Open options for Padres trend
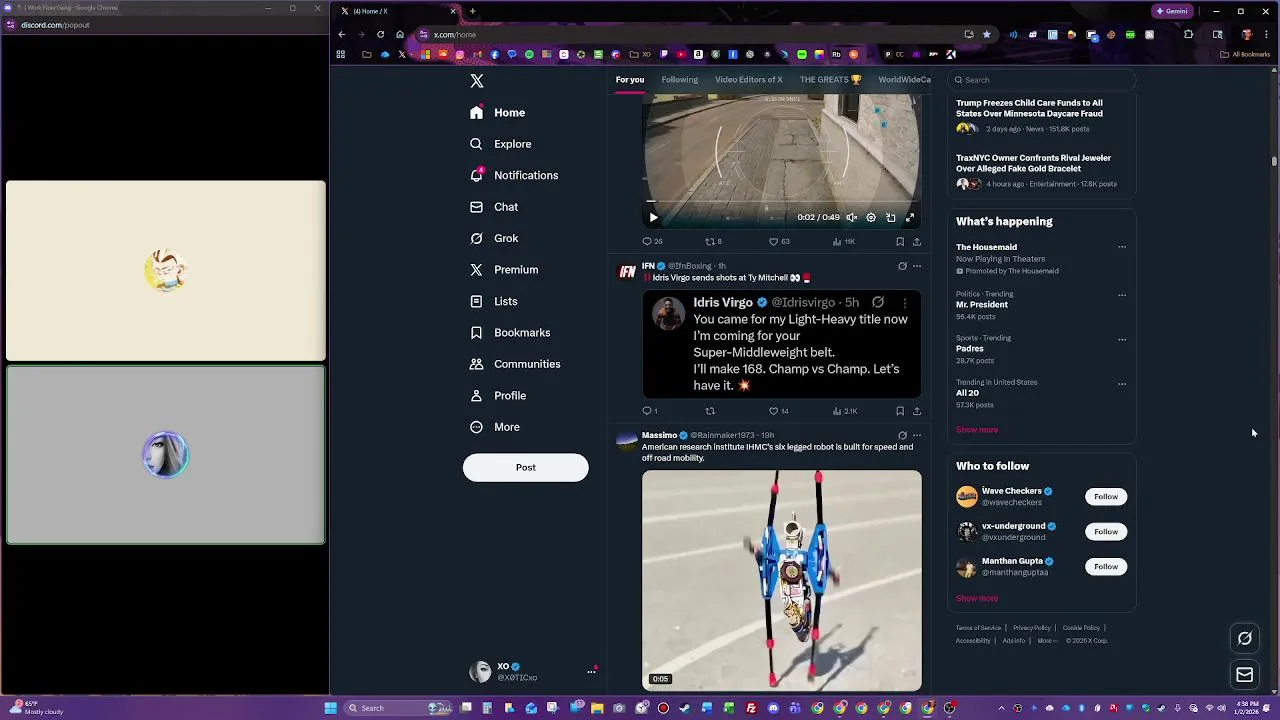1280x720 pixels. [x=1122, y=339]
